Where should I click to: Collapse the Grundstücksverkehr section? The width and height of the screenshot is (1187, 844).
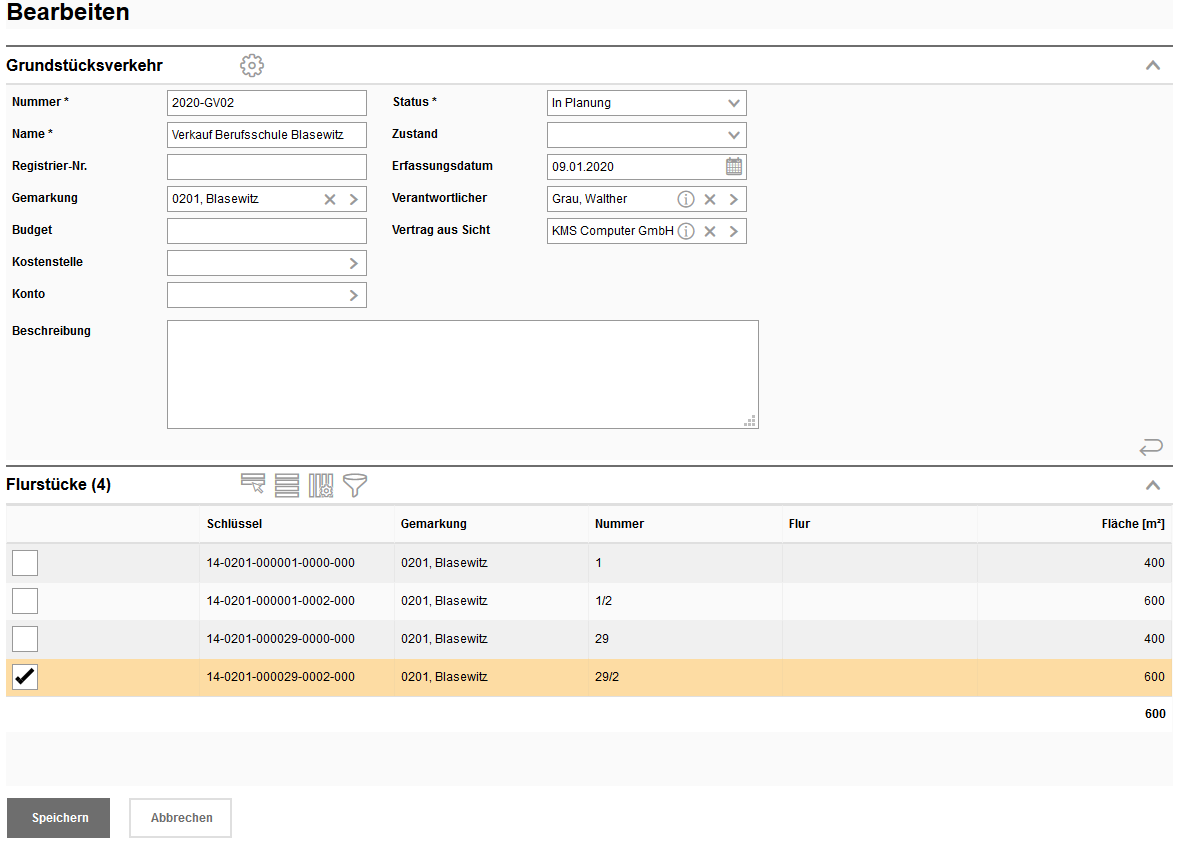click(x=1153, y=66)
